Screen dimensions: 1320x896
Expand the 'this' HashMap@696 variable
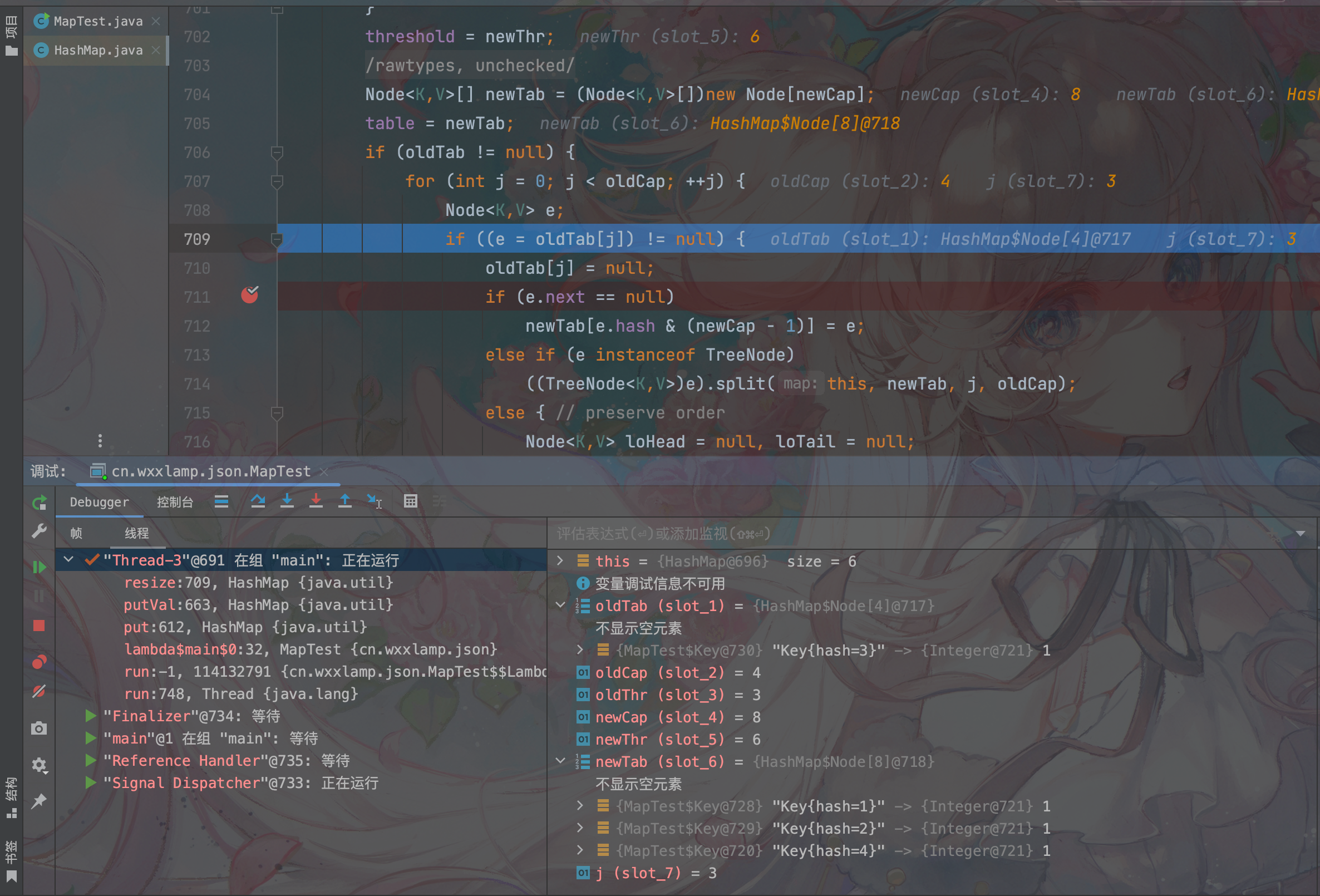point(560,561)
